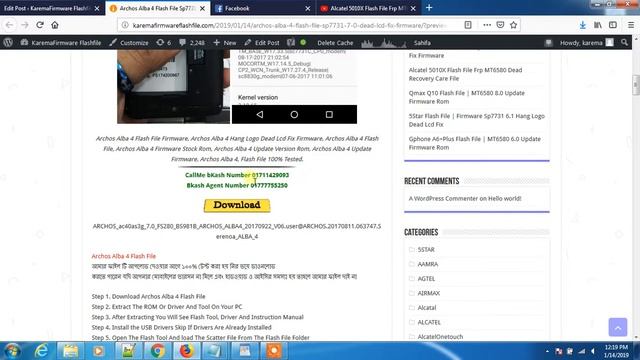Open the Windows Start button

click(x=12, y=351)
